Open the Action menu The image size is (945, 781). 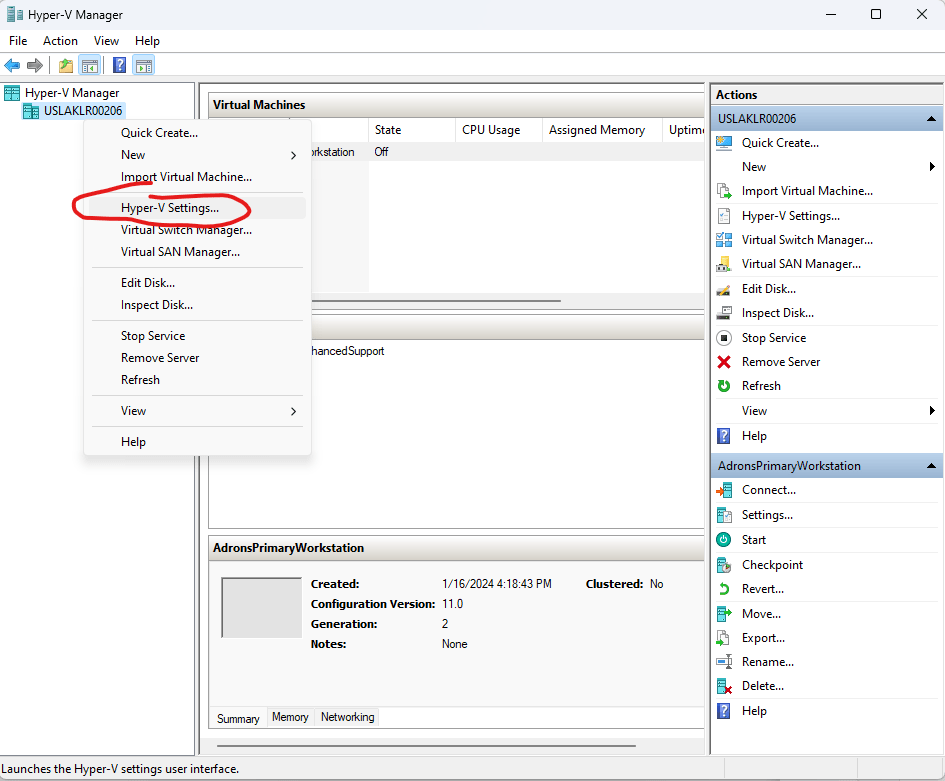(60, 41)
